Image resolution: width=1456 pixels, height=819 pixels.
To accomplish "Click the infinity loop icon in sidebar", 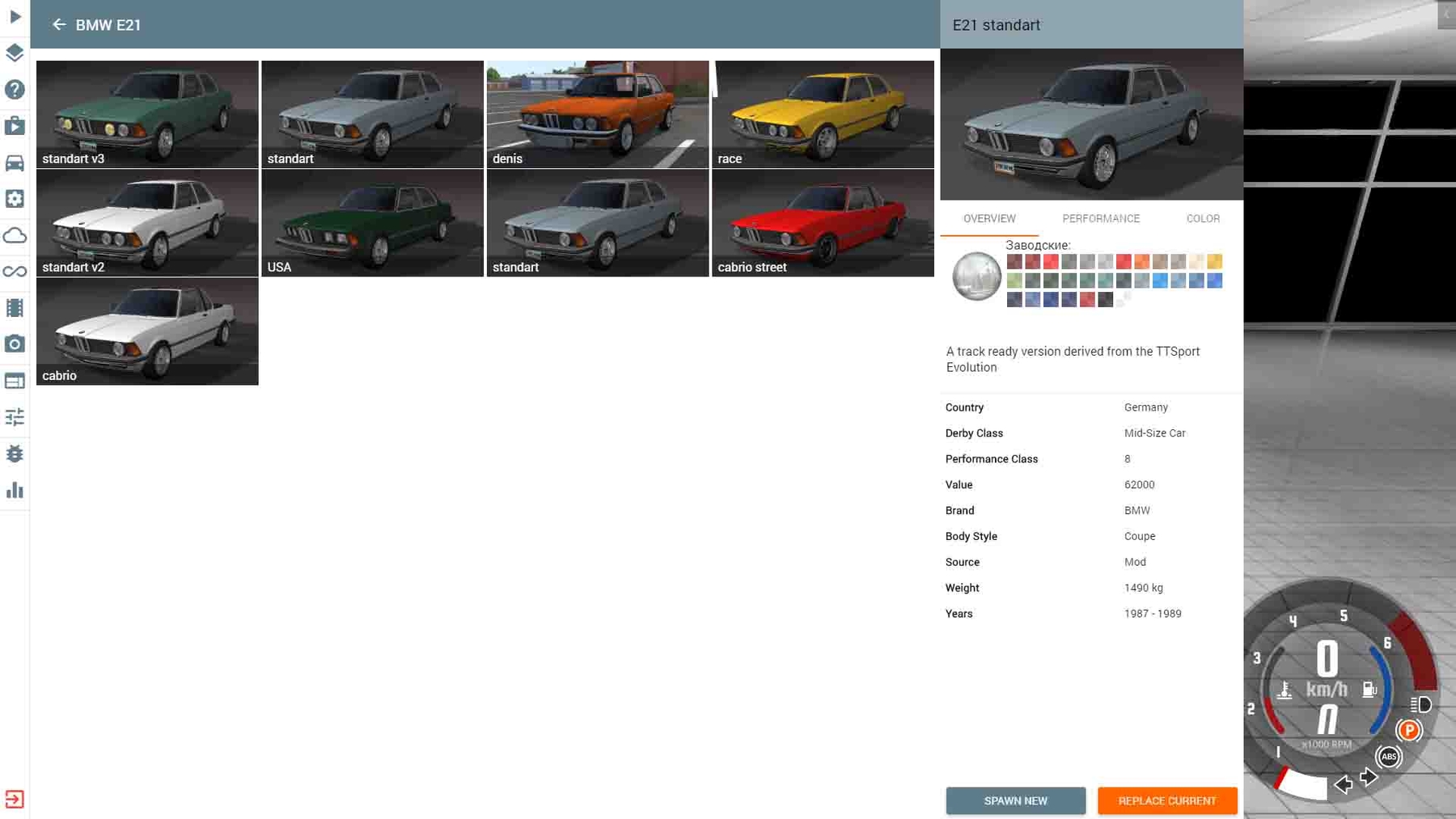I will (x=15, y=272).
